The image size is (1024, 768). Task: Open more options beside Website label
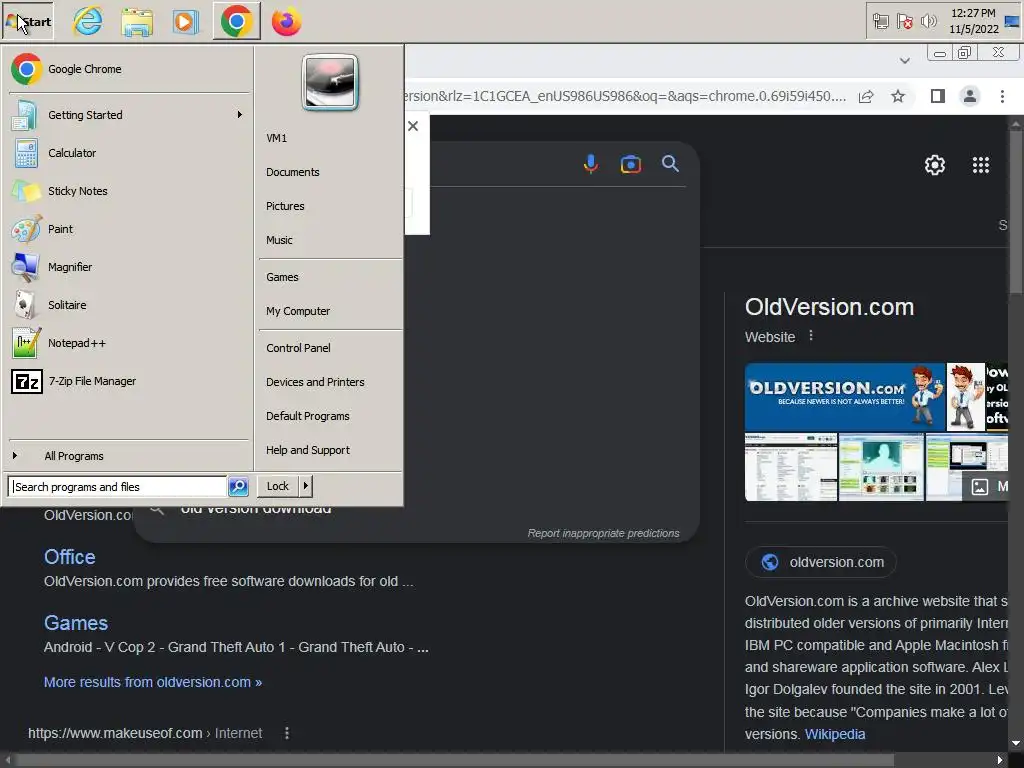pos(810,336)
